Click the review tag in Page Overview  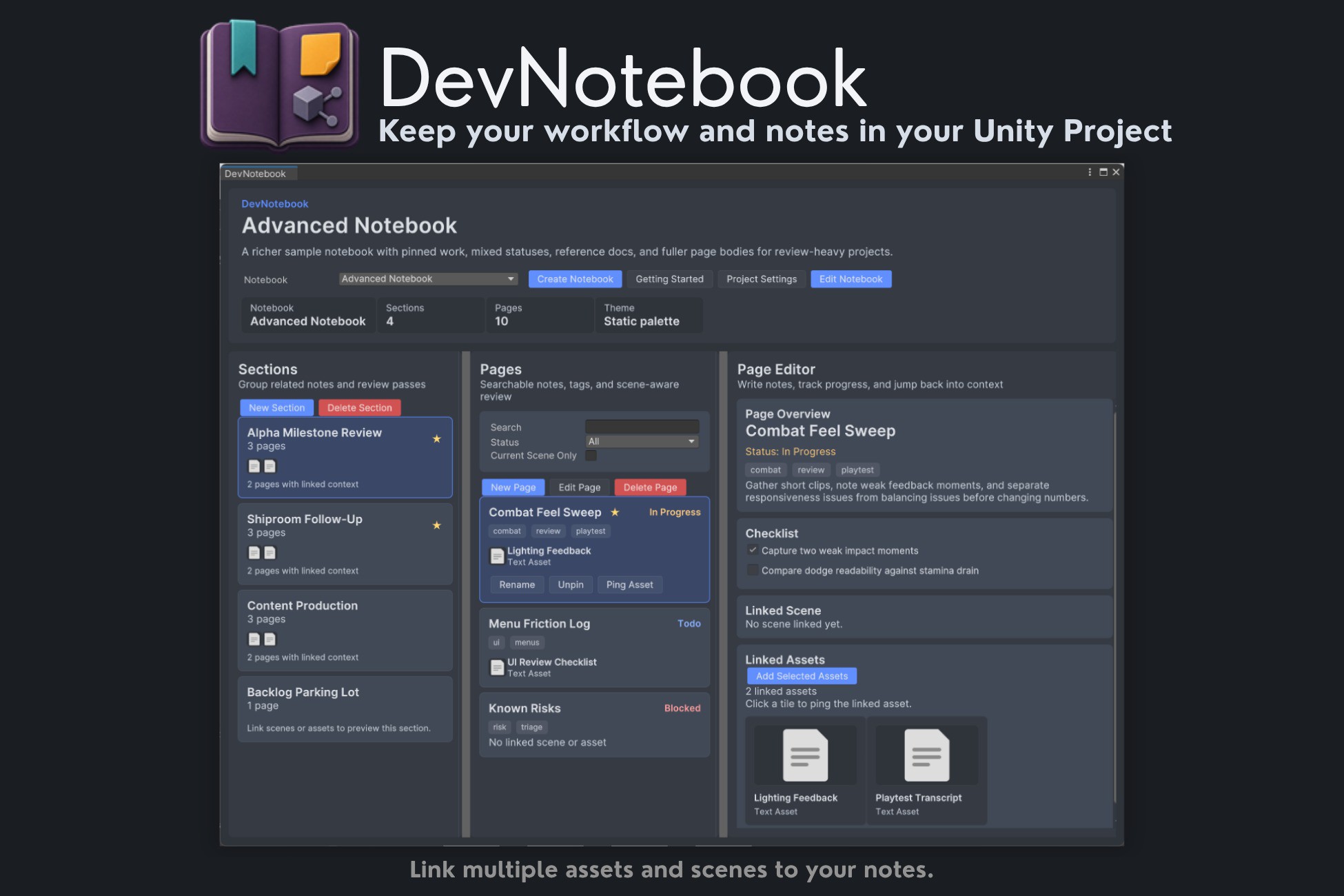pos(811,470)
